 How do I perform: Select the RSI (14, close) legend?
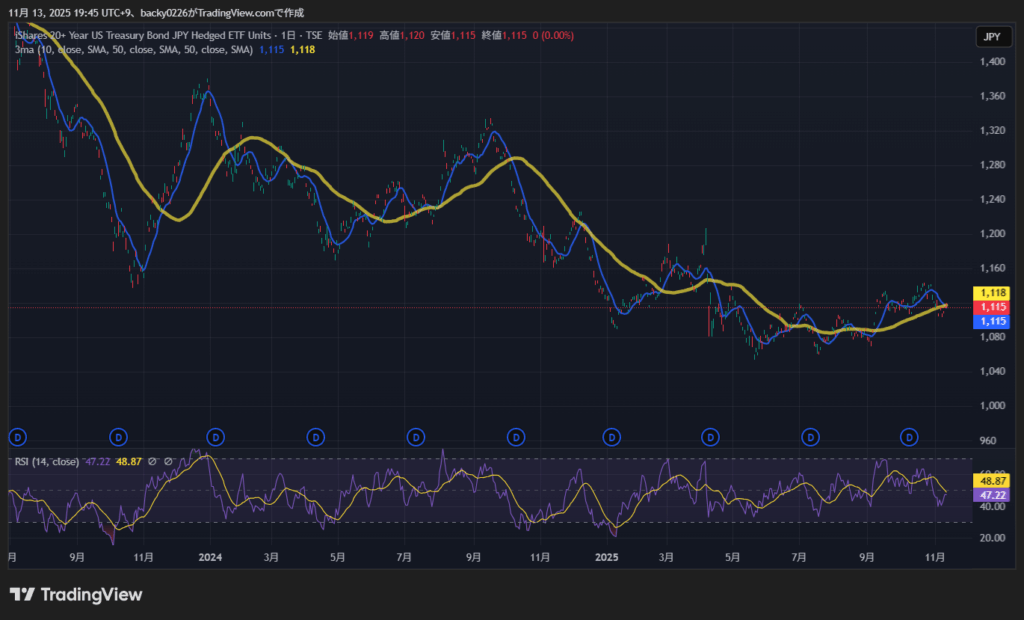(47, 461)
